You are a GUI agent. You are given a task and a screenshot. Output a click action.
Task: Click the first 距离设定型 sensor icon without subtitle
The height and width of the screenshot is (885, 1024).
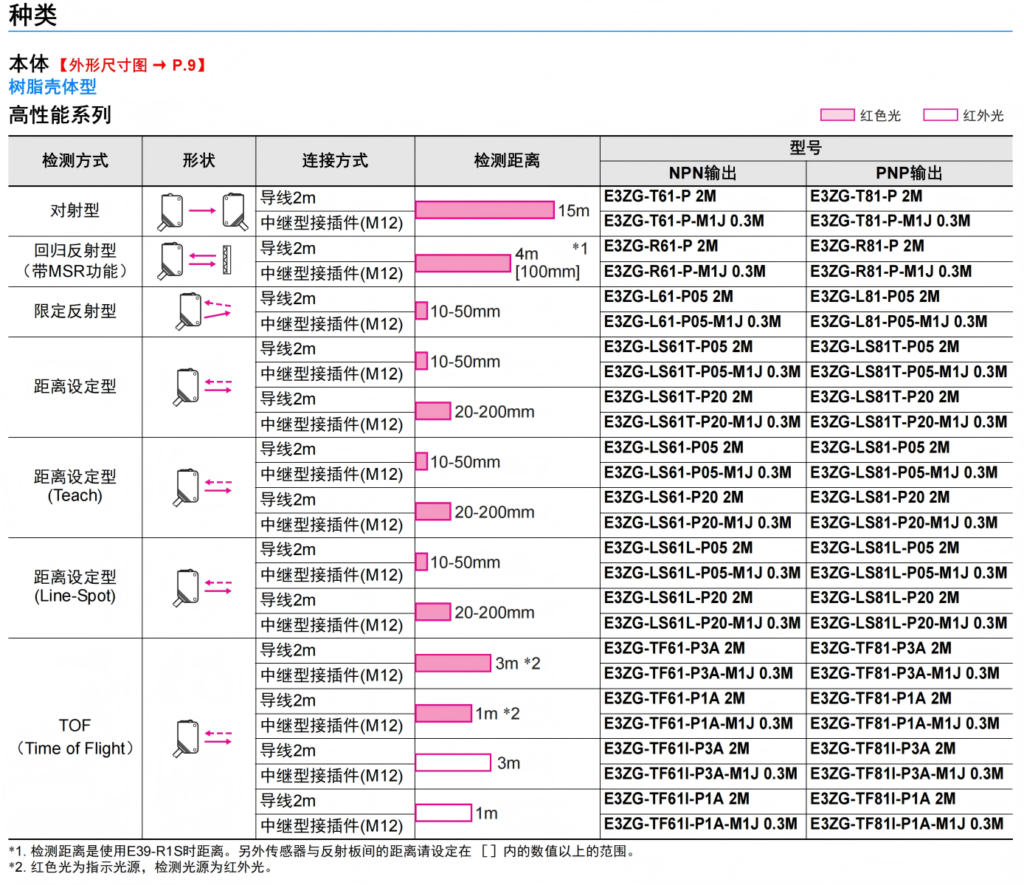[x=200, y=386]
